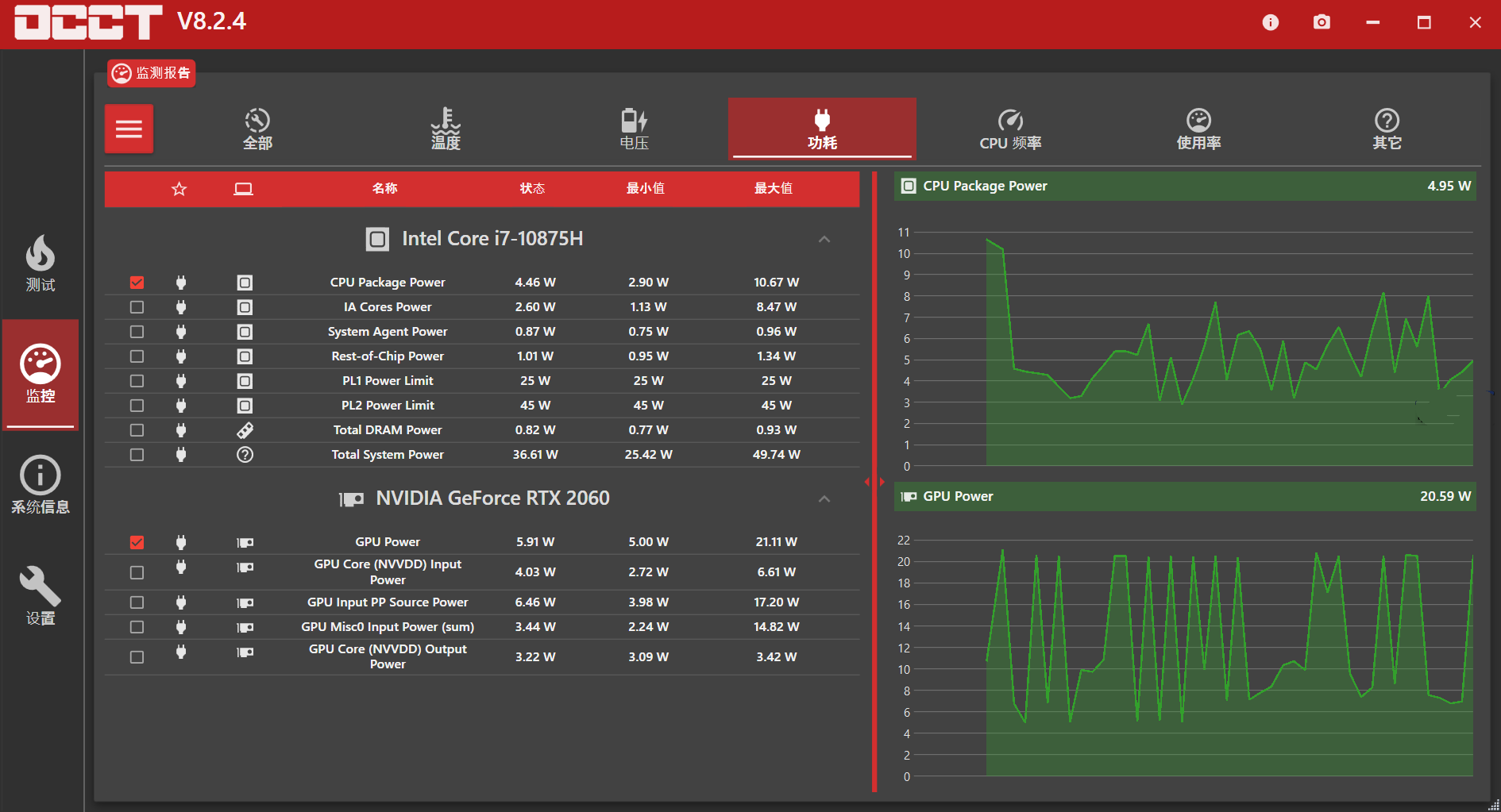
Task: Click the CPU Package Power graph header
Action: [x=1184, y=186]
